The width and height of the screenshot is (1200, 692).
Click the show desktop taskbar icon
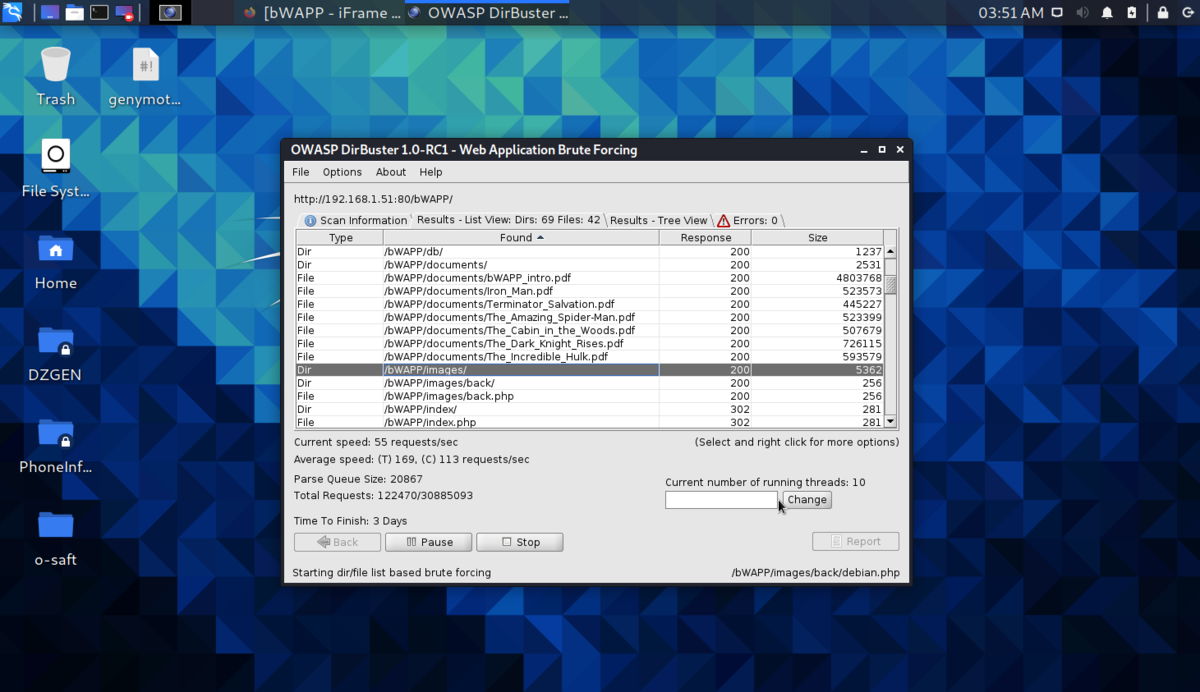(49, 13)
